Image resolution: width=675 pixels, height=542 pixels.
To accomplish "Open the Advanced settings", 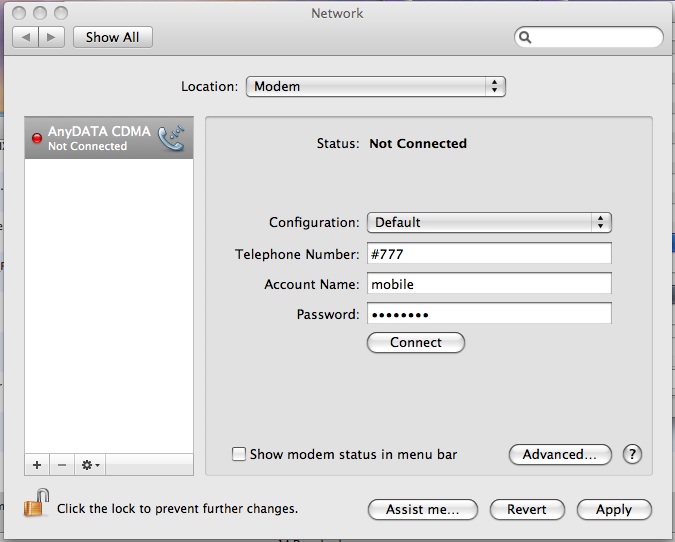I will (560, 454).
